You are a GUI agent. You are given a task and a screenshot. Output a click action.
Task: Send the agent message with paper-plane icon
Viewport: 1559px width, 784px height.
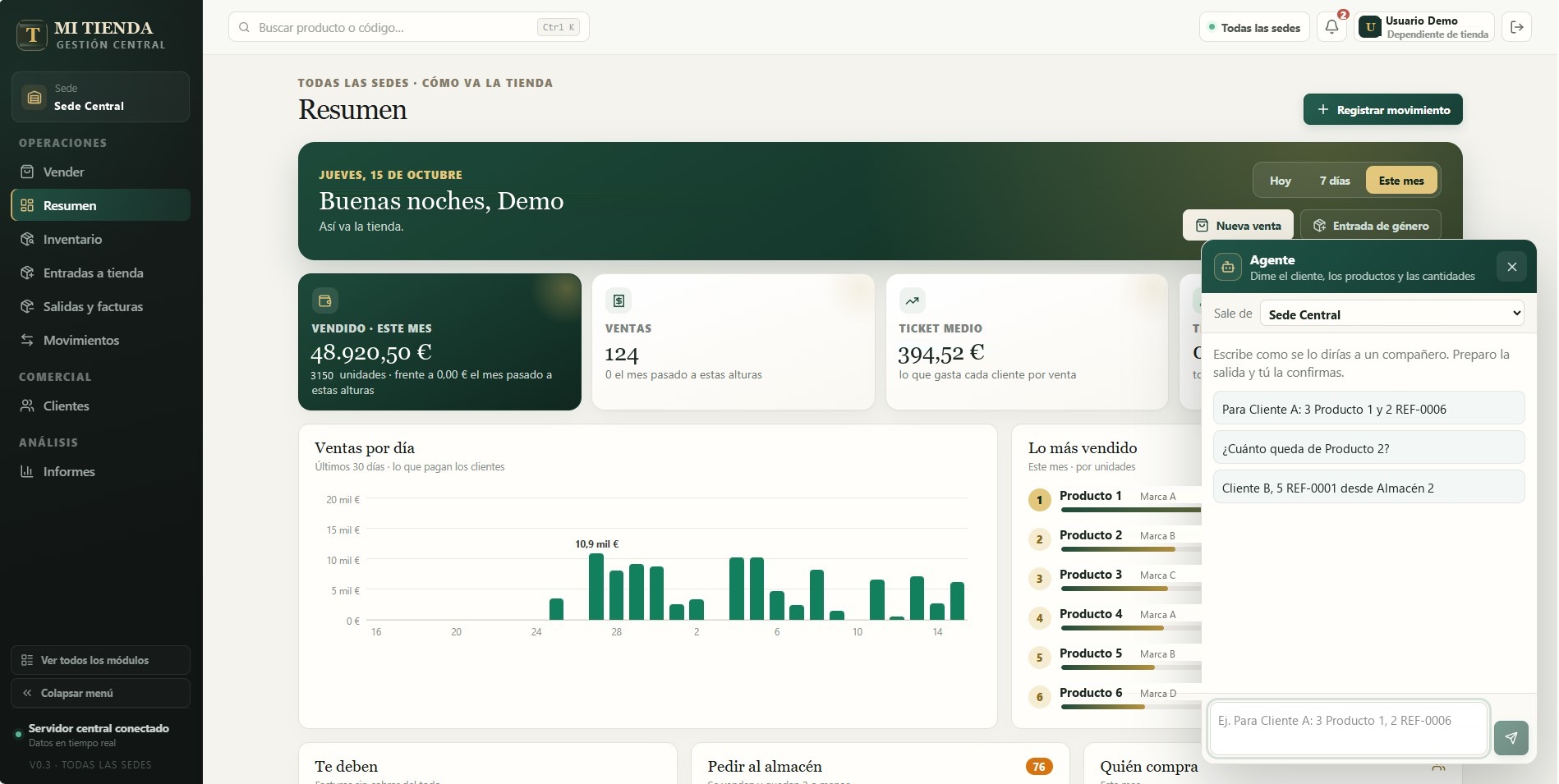pos(1511,738)
